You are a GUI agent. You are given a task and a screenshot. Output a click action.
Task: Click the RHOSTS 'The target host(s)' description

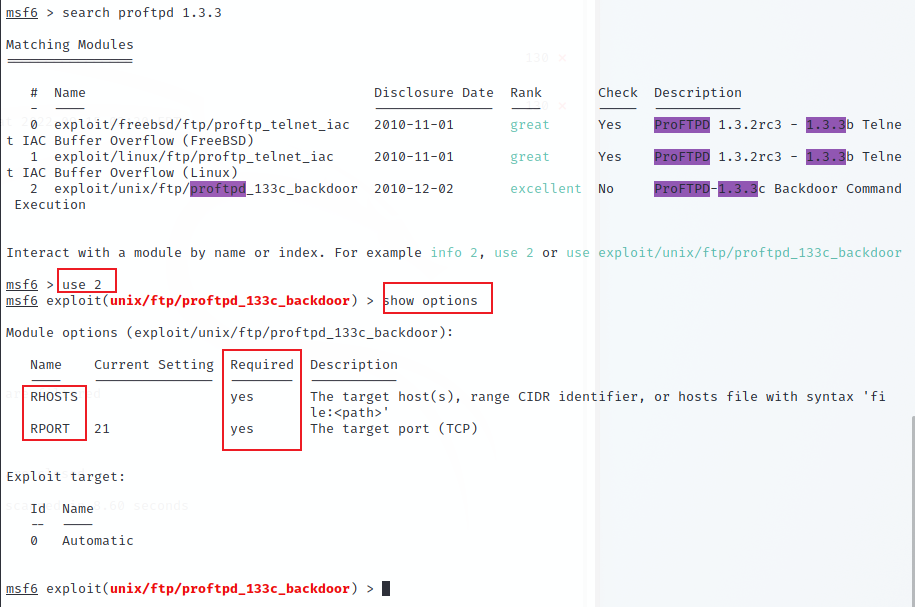pyautogui.click(x=598, y=404)
